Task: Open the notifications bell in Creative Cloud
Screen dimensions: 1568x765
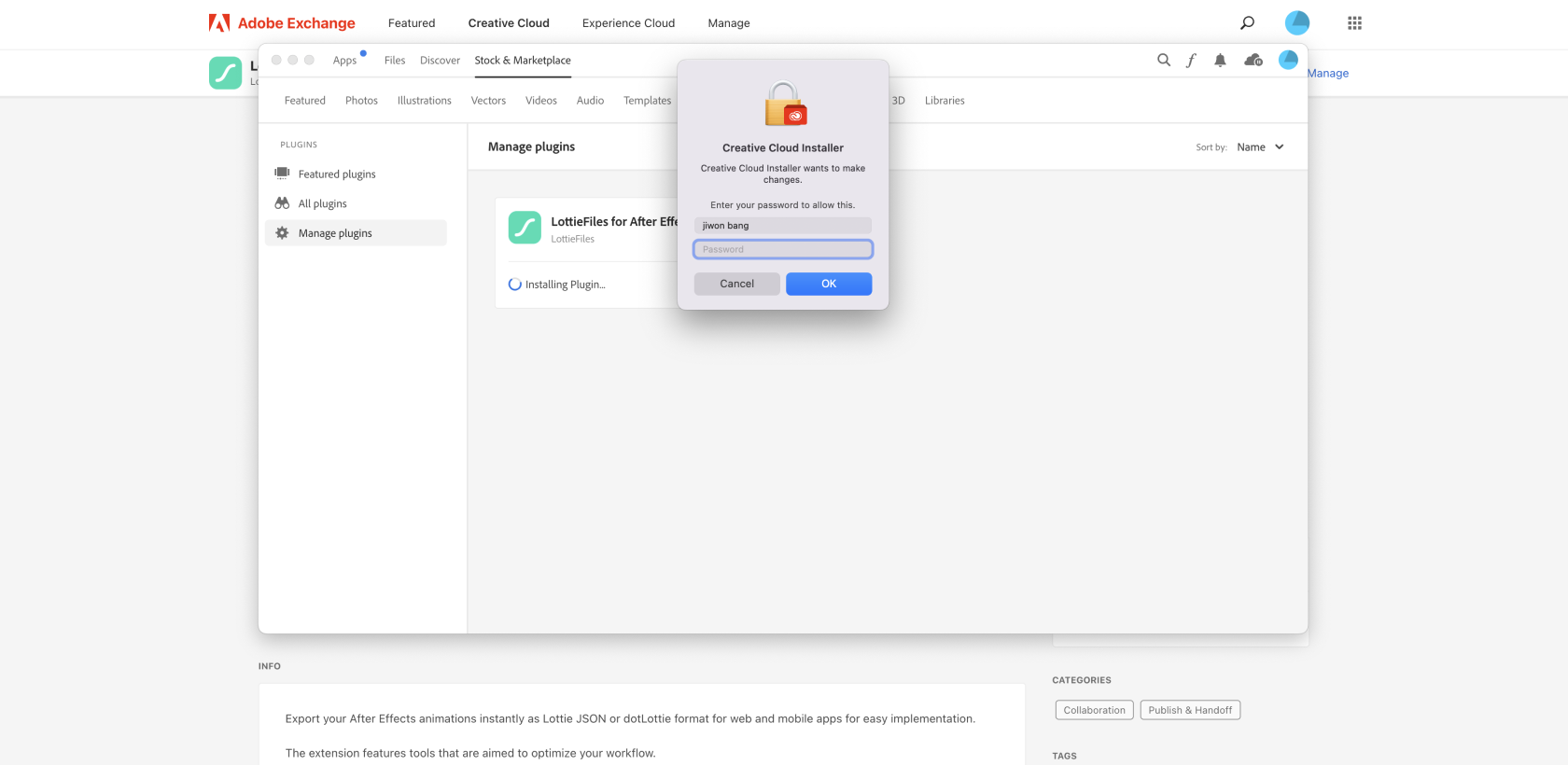Action: tap(1220, 60)
